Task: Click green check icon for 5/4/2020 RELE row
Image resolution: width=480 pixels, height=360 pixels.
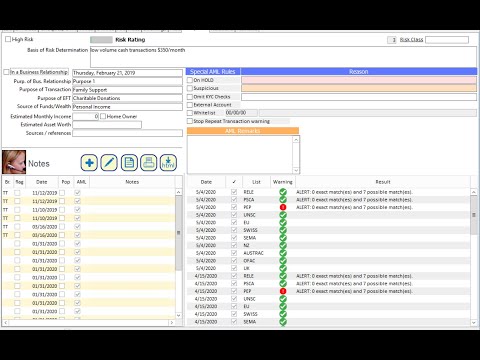Action: (283, 192)
